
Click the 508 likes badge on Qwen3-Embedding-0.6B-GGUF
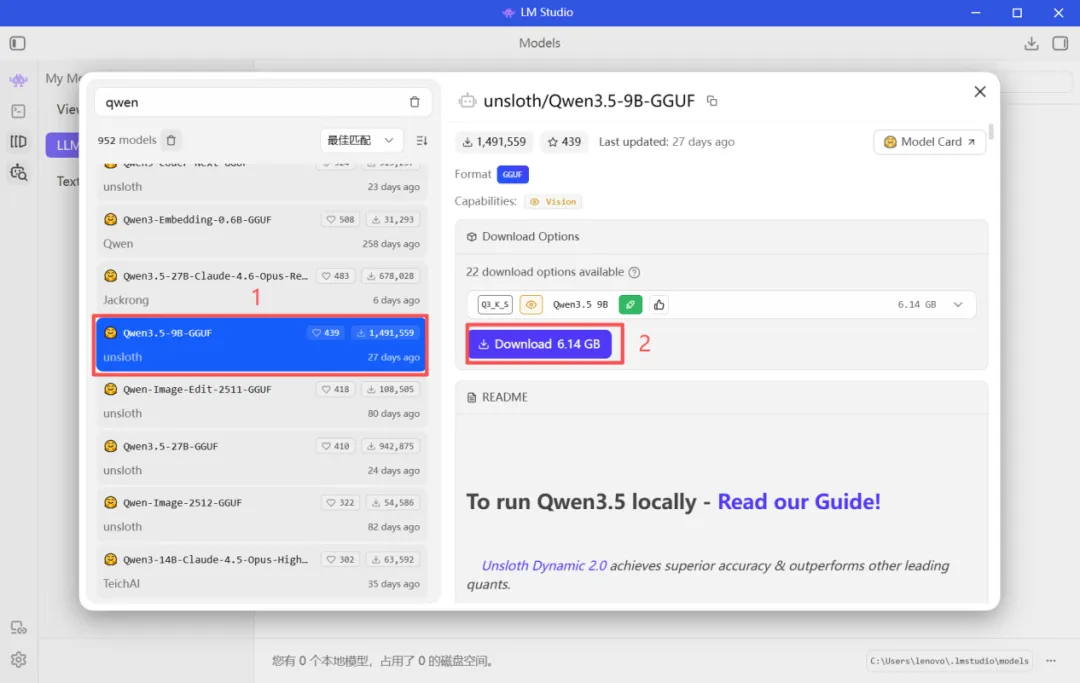tap(340, 220)
